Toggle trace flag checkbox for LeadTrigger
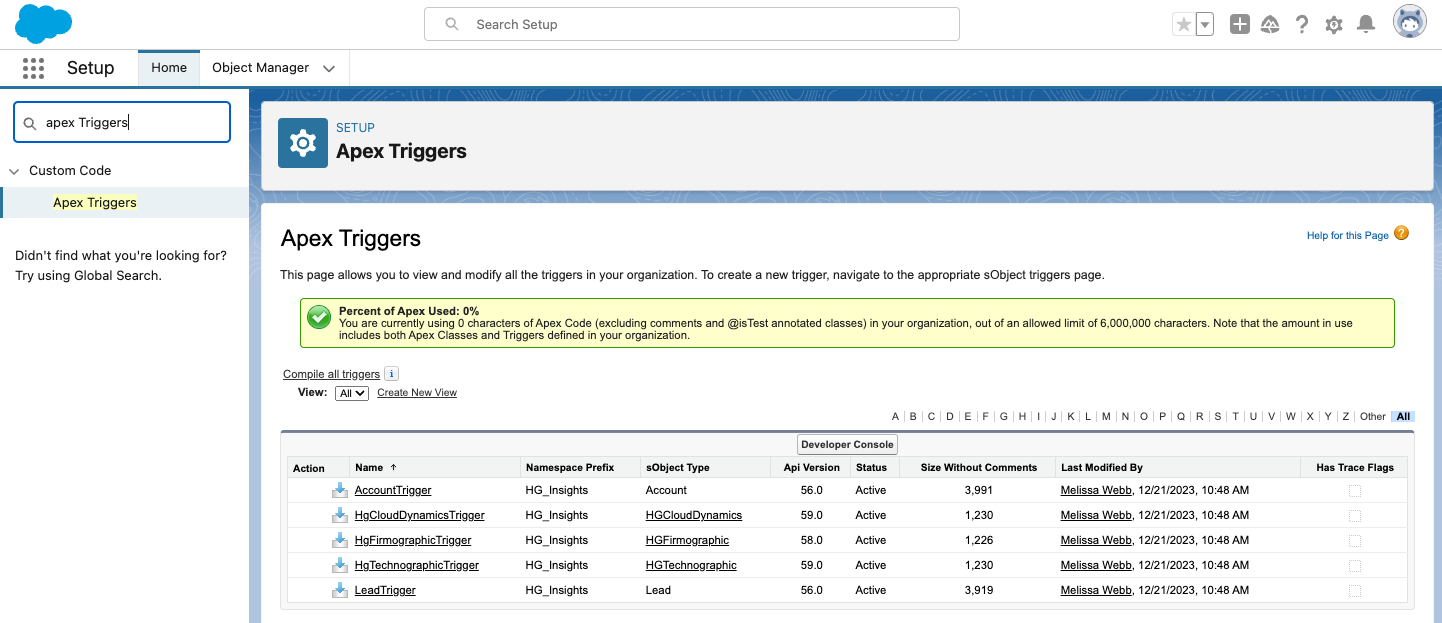Screen dimensions: 1442x623 [x=1354, y=590]
